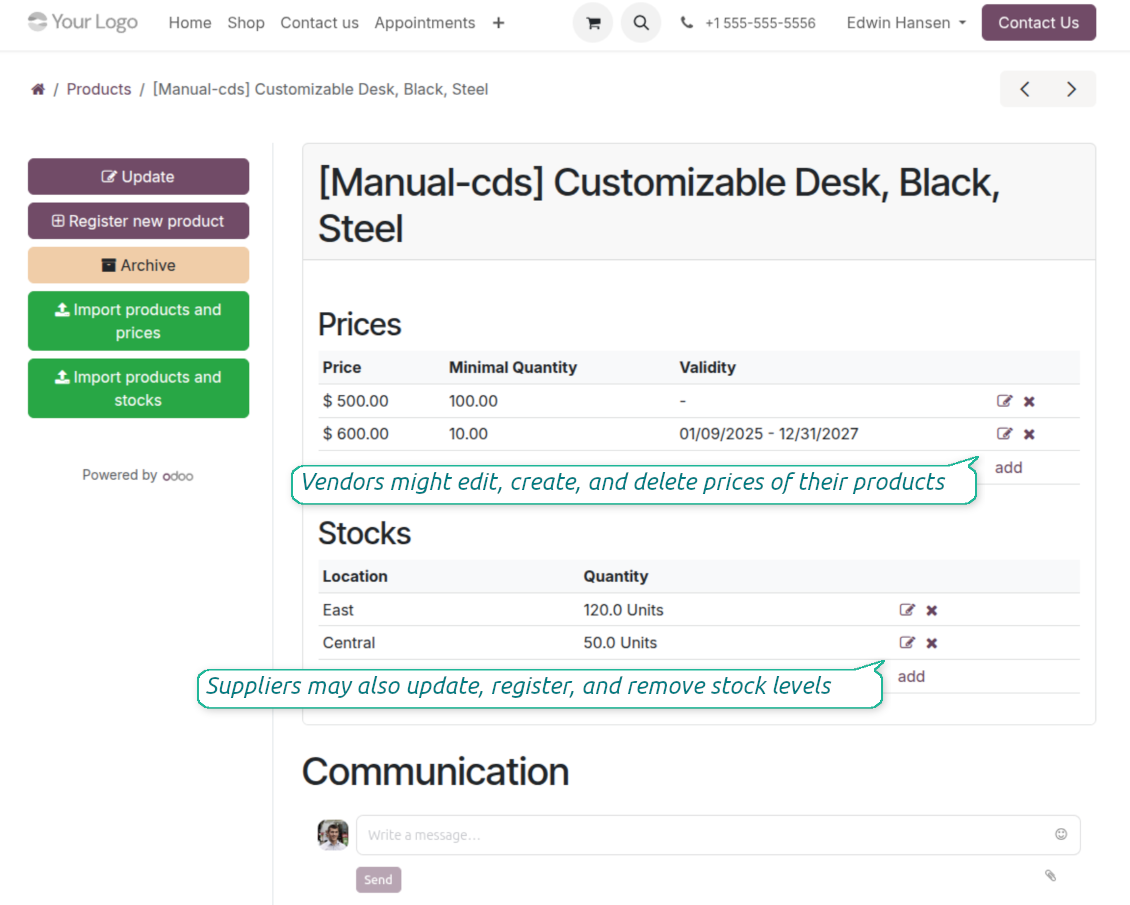Open the Appointments menu item
This screenshot has width=1130, height=905.
click(425, 23)
